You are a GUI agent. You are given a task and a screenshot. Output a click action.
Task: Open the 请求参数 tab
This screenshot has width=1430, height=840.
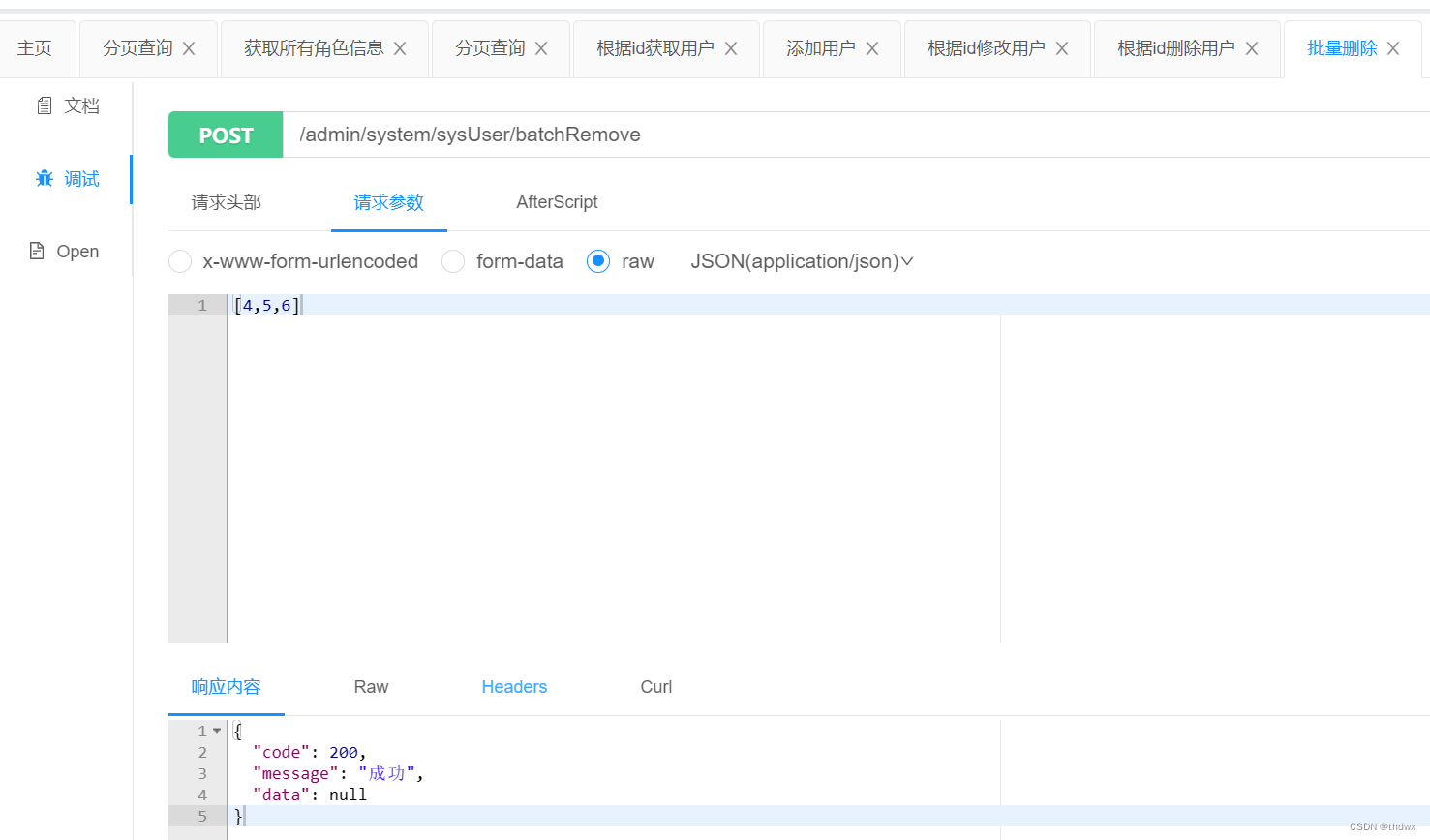pyautogui.click(x=389, y=202)
